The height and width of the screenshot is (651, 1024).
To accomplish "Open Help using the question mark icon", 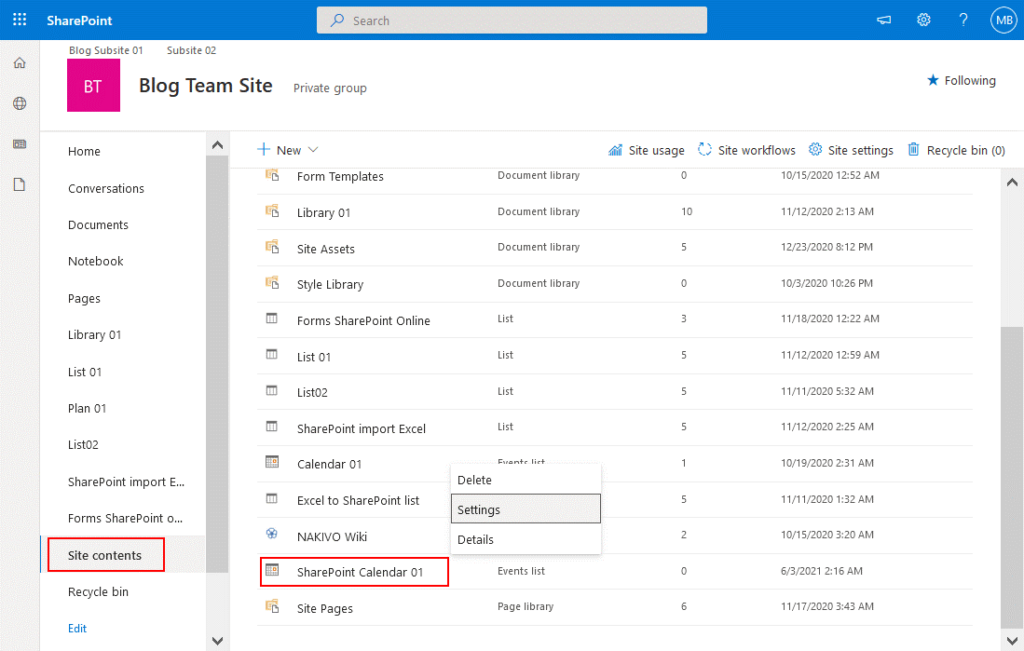I will click(963, 19).
